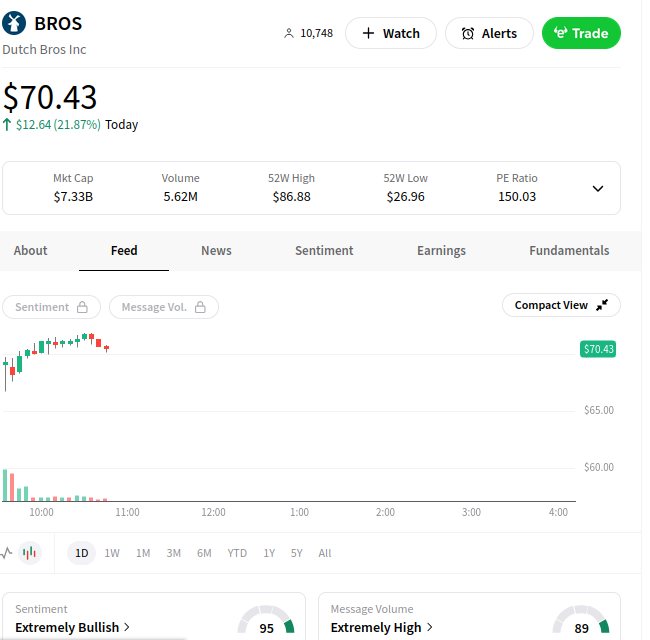Select the line chart type icon
650x640 pixels.
[7, 553]
